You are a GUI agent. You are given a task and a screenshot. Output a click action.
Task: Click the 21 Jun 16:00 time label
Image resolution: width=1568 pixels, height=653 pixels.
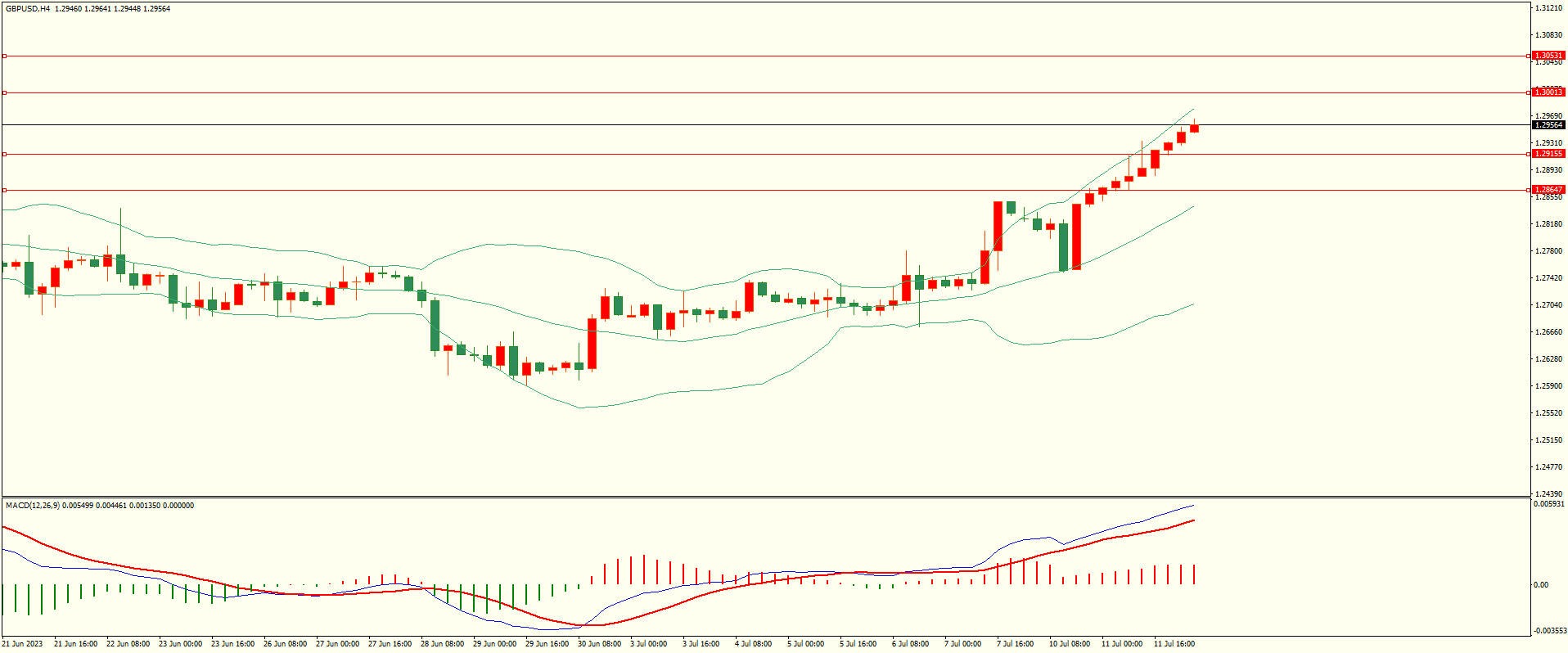[x=75, y=644]
